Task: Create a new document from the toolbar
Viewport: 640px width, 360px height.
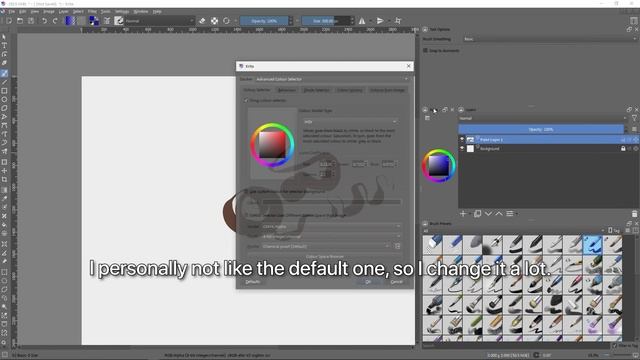Action: coord(9,21)
